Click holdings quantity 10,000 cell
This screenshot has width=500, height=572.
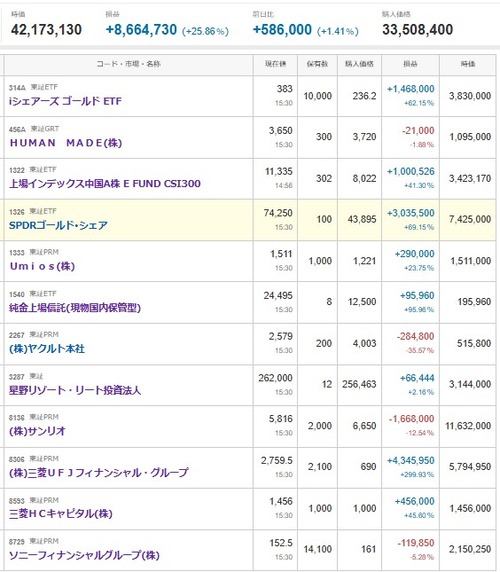318,96
